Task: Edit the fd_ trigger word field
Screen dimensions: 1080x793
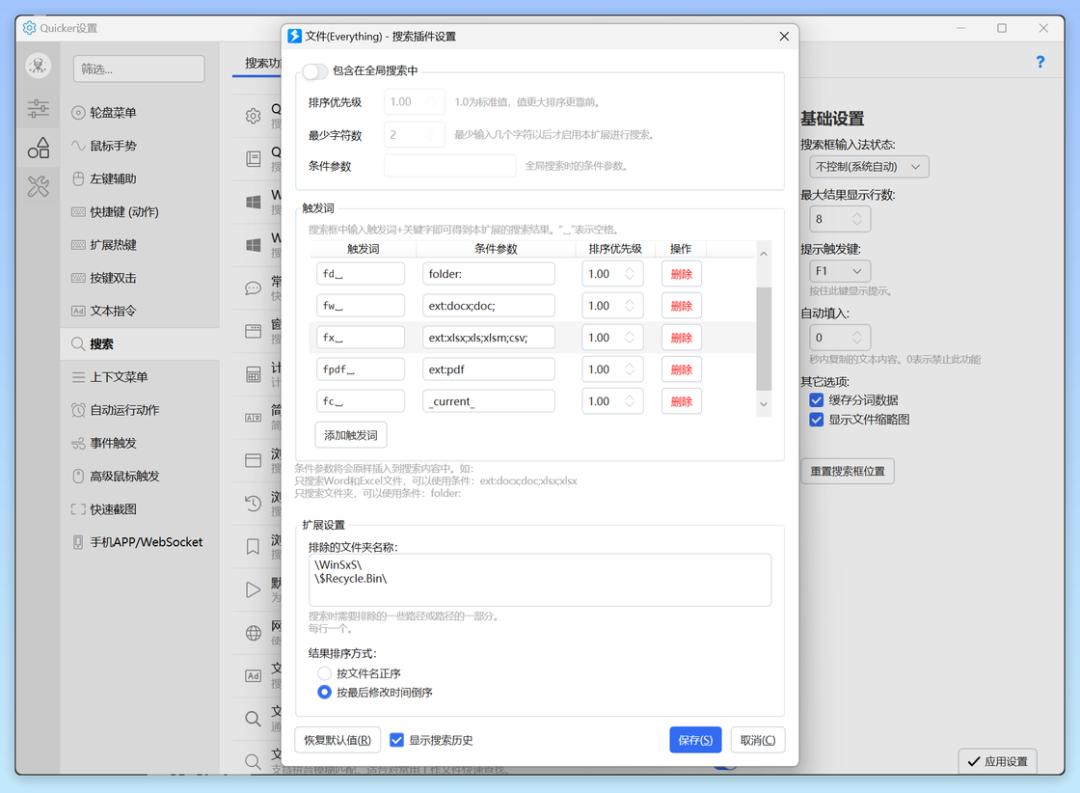Action: coord(360,274)
